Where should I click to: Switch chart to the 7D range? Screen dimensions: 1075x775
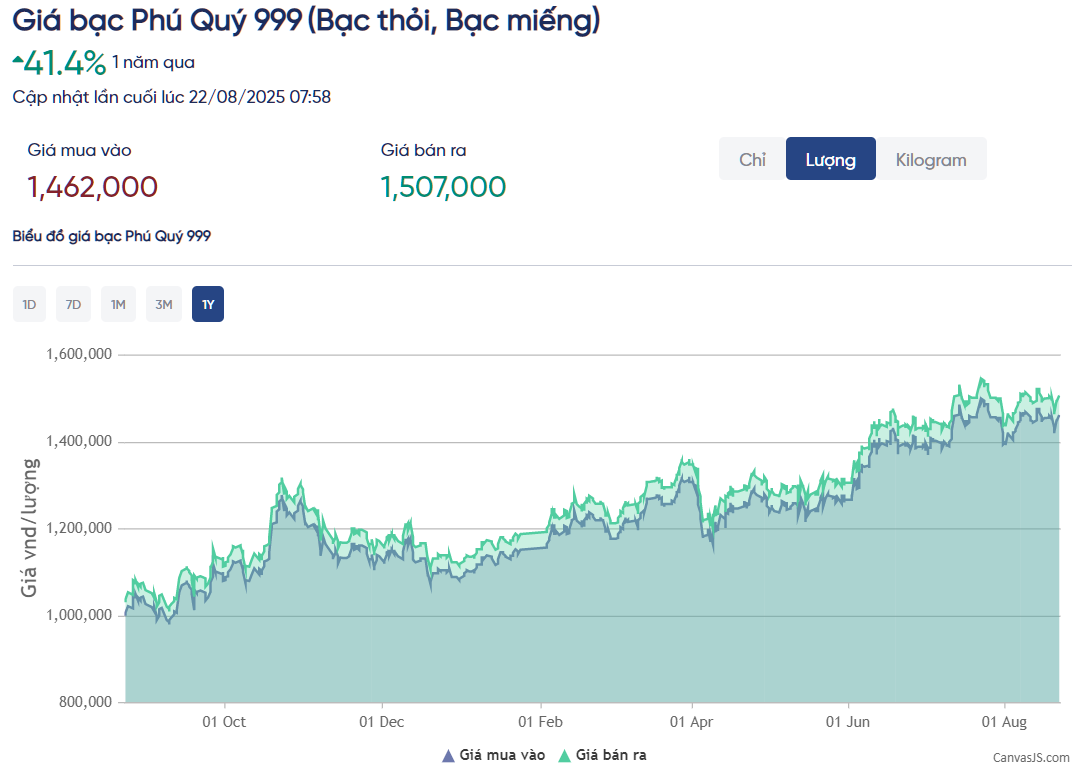tap(73, 304)
